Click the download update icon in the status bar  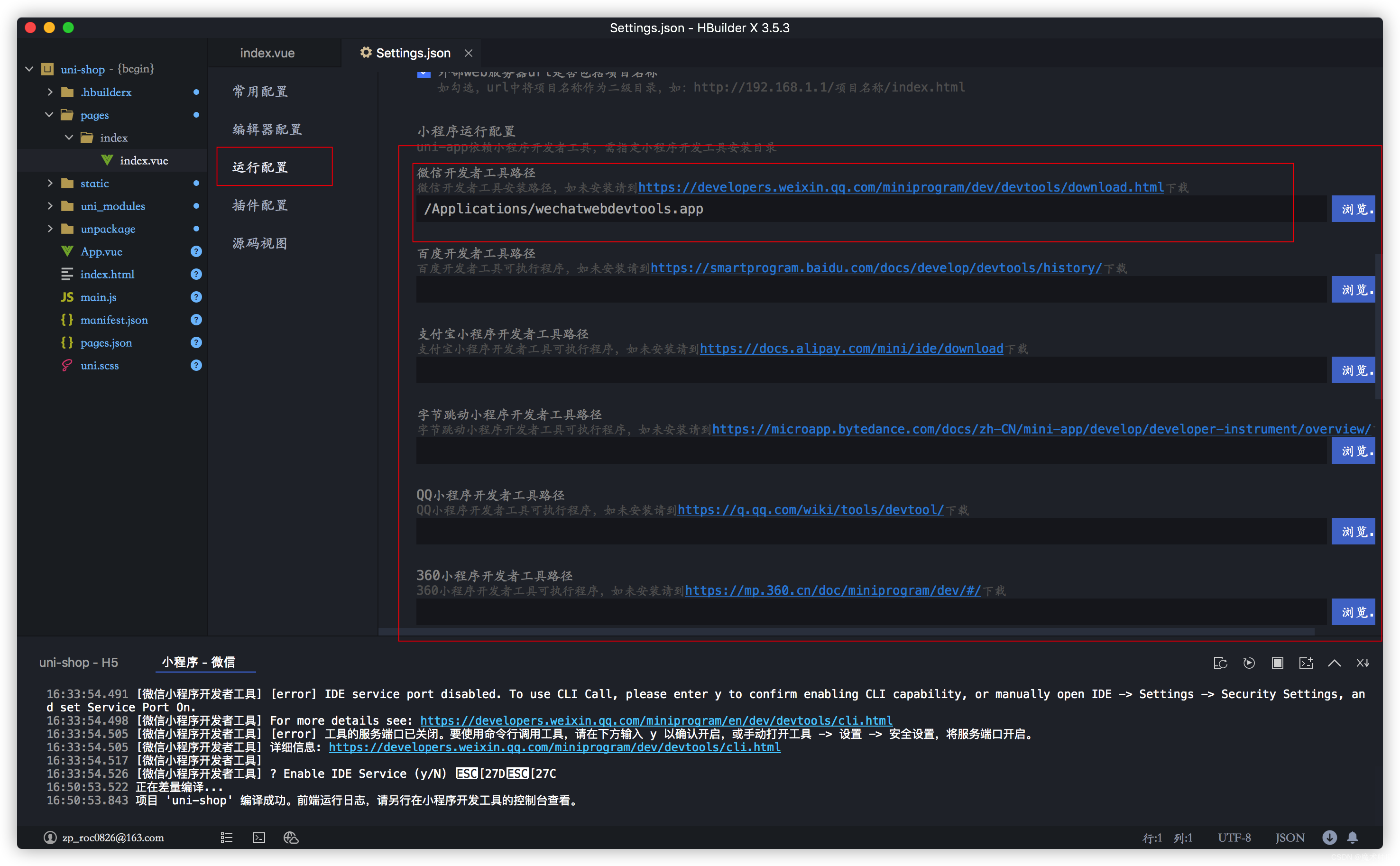tap(1329, 838)
